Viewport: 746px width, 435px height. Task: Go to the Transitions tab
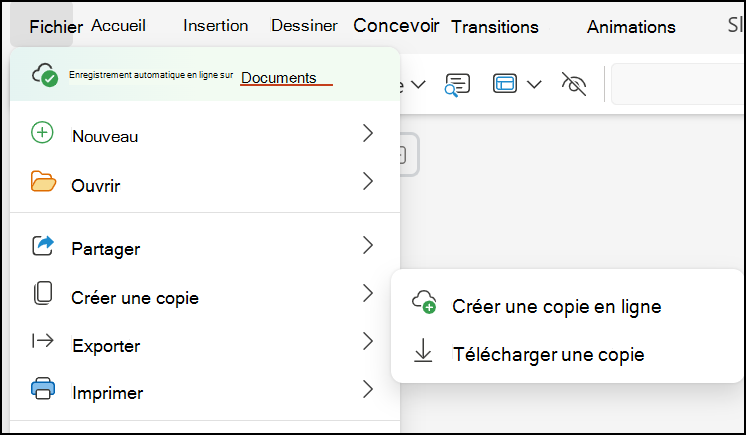pos(495,27)
